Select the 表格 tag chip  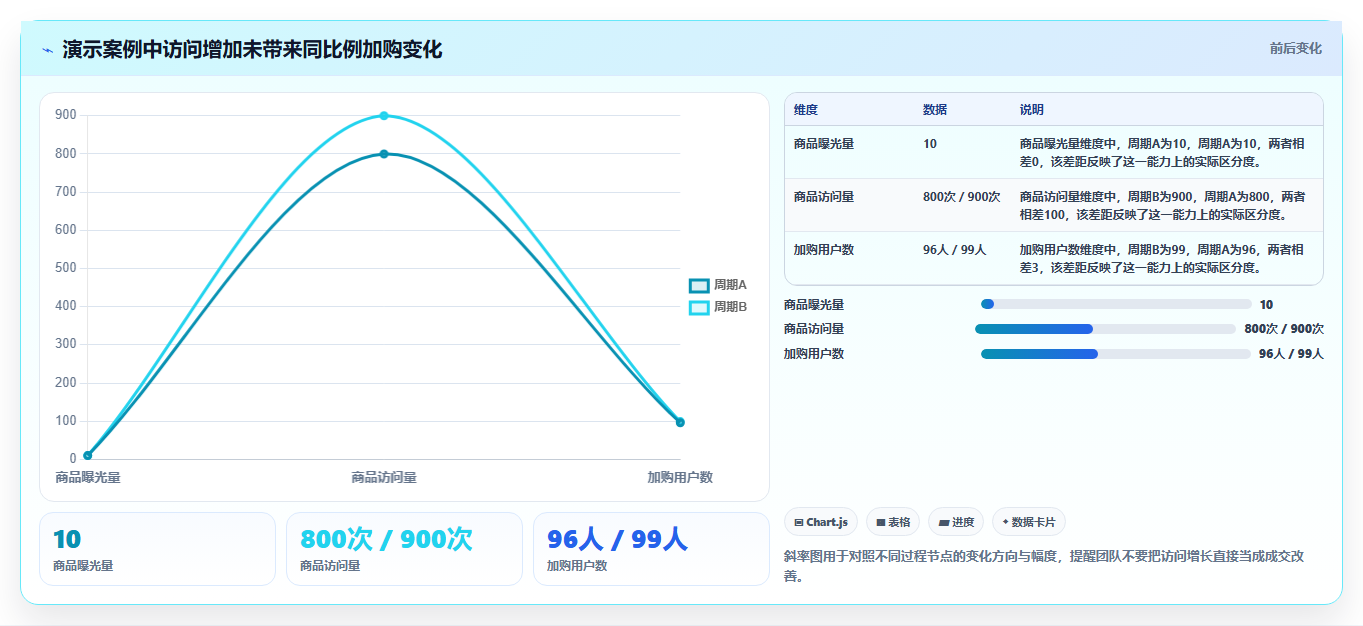(x=893, y=522)
